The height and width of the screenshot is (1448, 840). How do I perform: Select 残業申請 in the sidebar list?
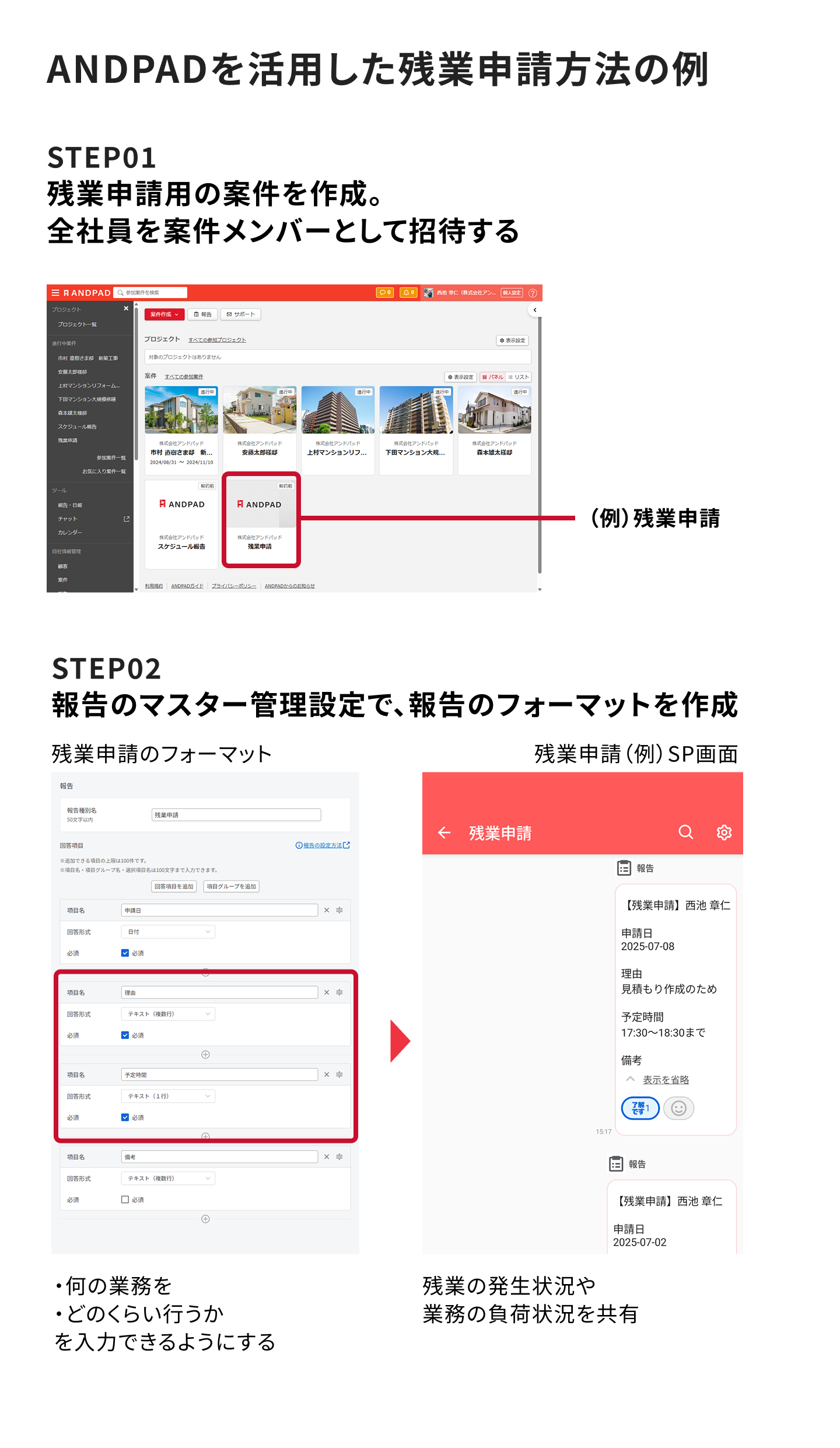click(x=68, y=440)
